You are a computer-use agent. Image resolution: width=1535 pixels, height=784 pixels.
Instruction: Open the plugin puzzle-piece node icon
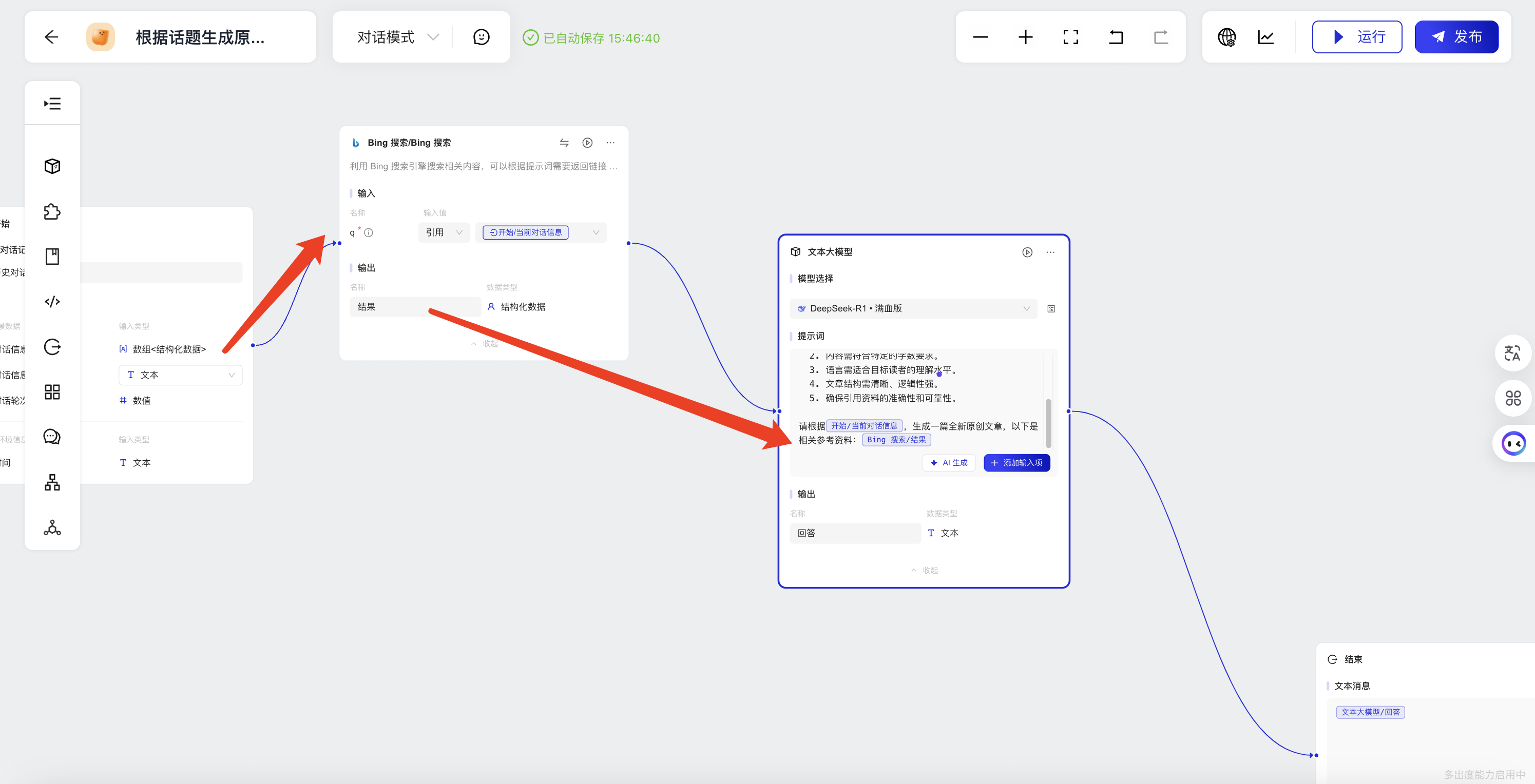click(52, 211)
